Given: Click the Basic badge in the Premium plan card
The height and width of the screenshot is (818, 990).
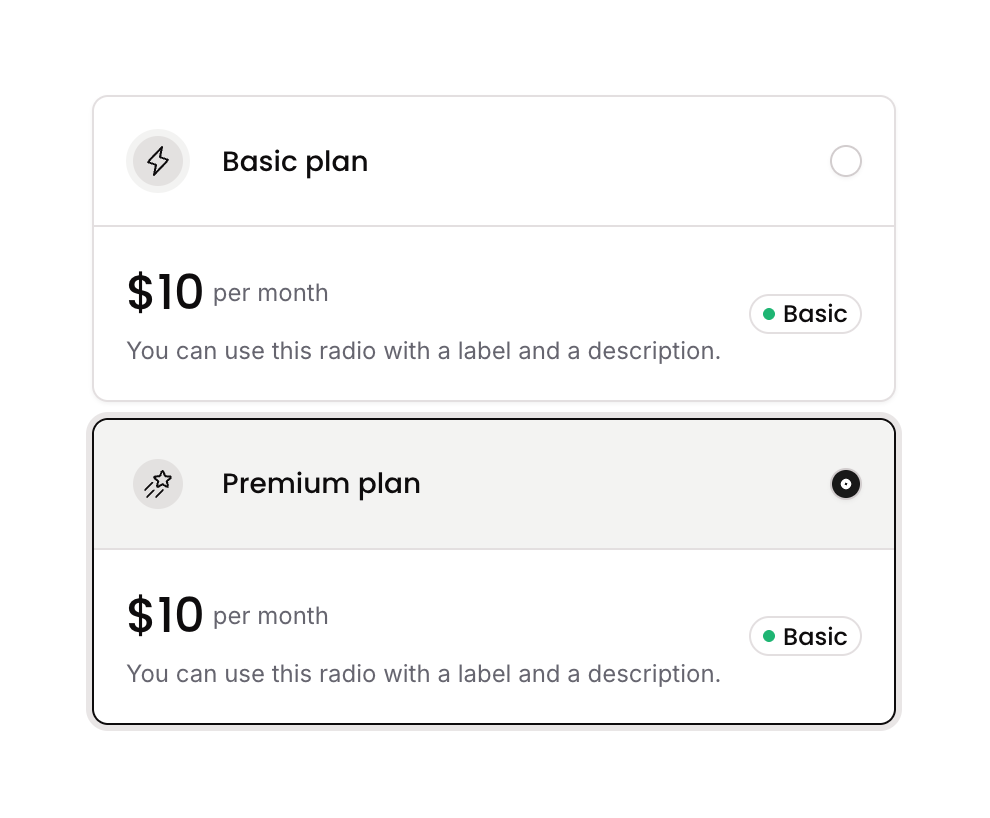Looking at the screenshot, I should pyautogui.click(x=806, y=636).
